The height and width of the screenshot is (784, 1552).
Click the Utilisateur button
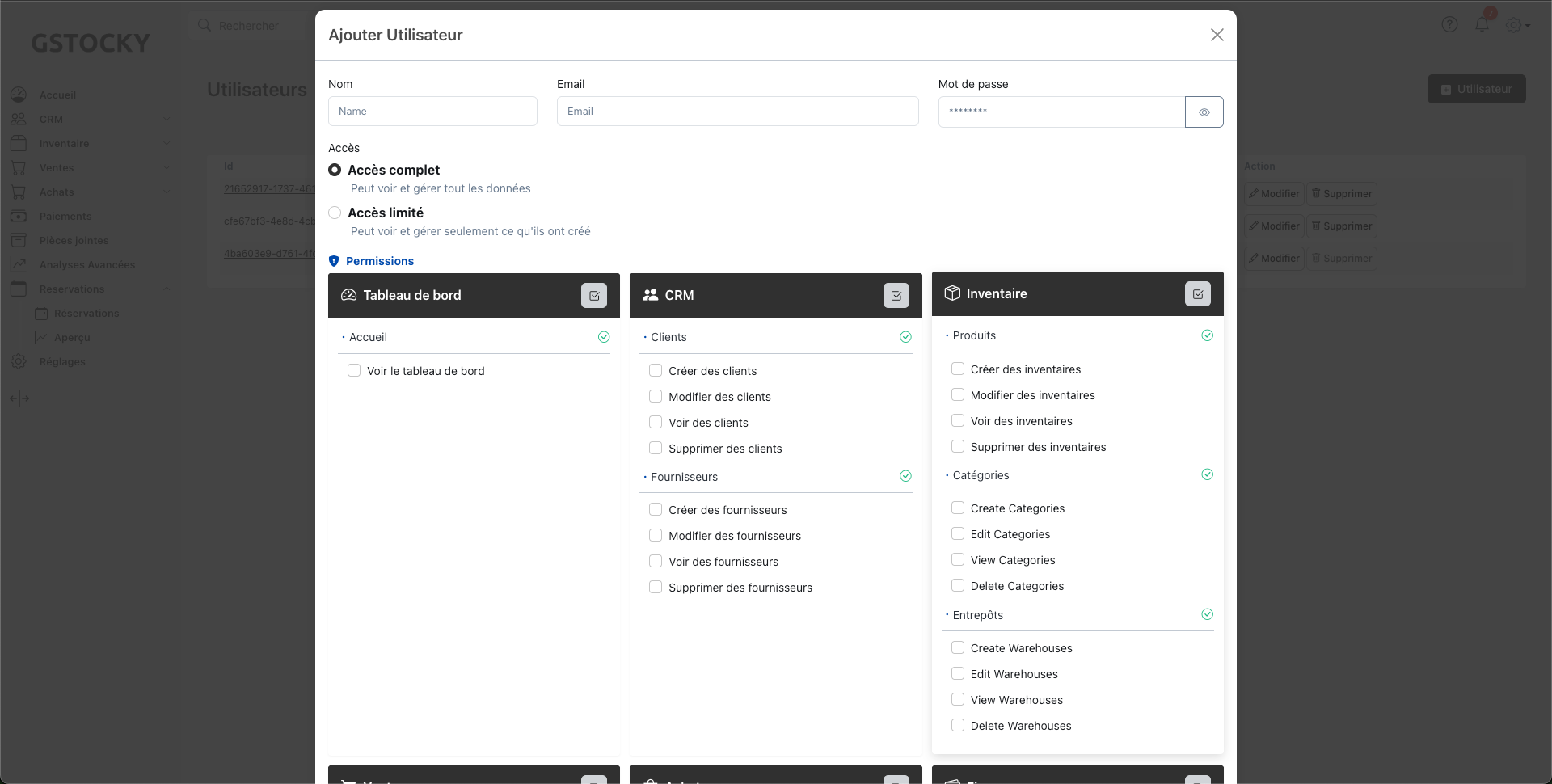pyautogui.click(x=1476, y=89)
